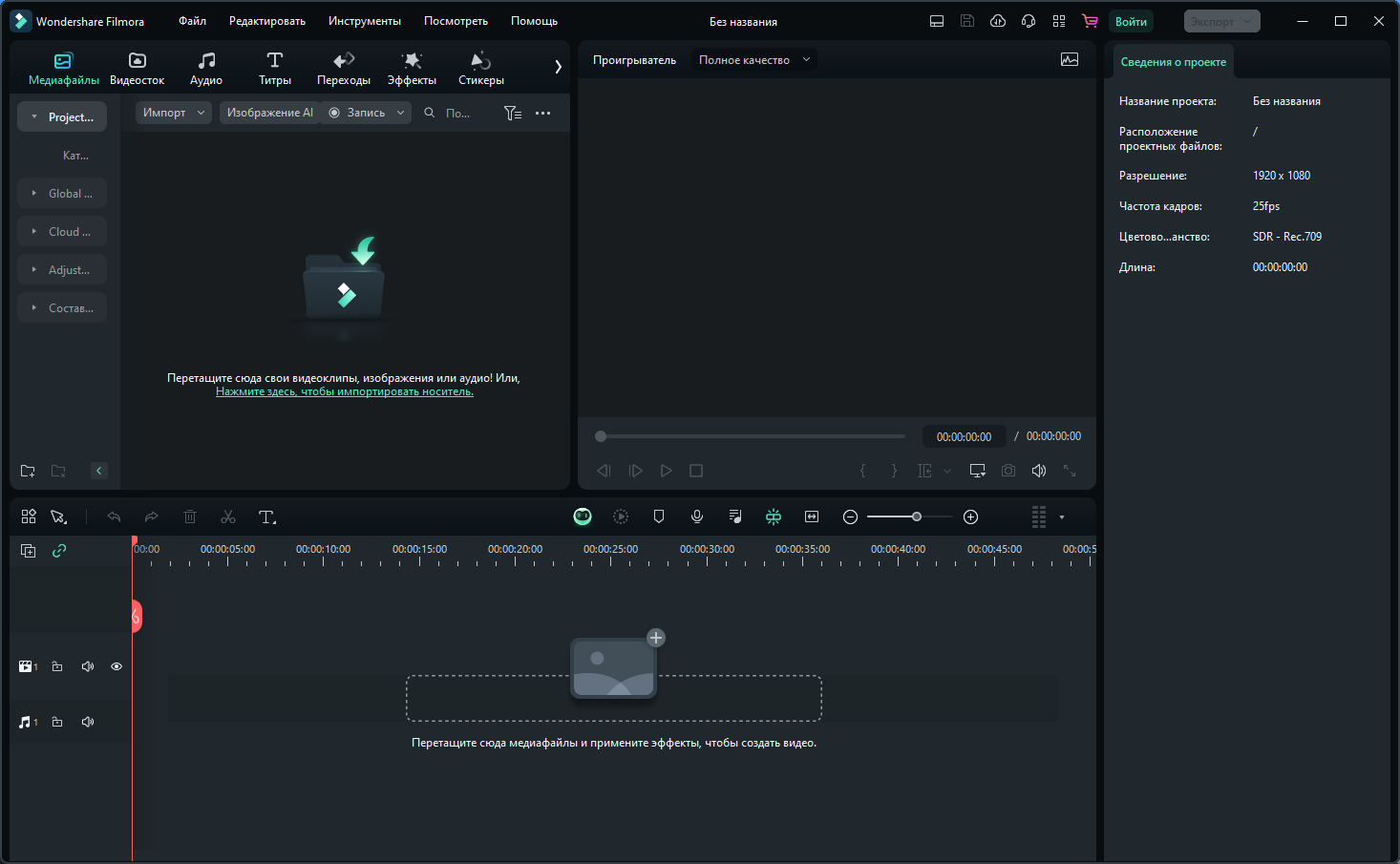
Task: Open the cloud upload icon in title bar
Action: [998, 21]
